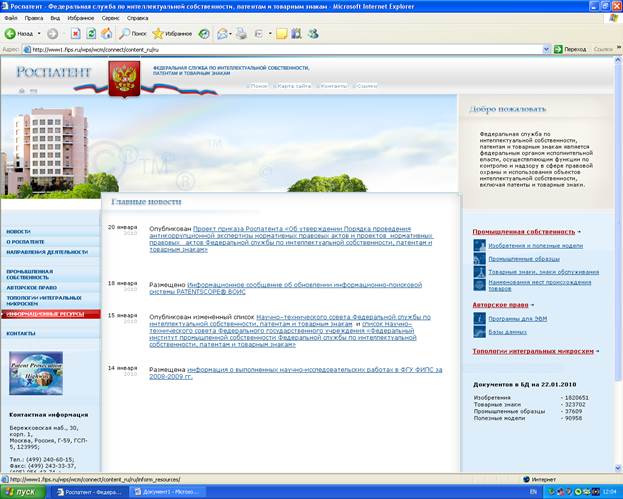
Task: Open Авторское право in the left navigation
Action: pyautogui.click(x=31, y=288)
